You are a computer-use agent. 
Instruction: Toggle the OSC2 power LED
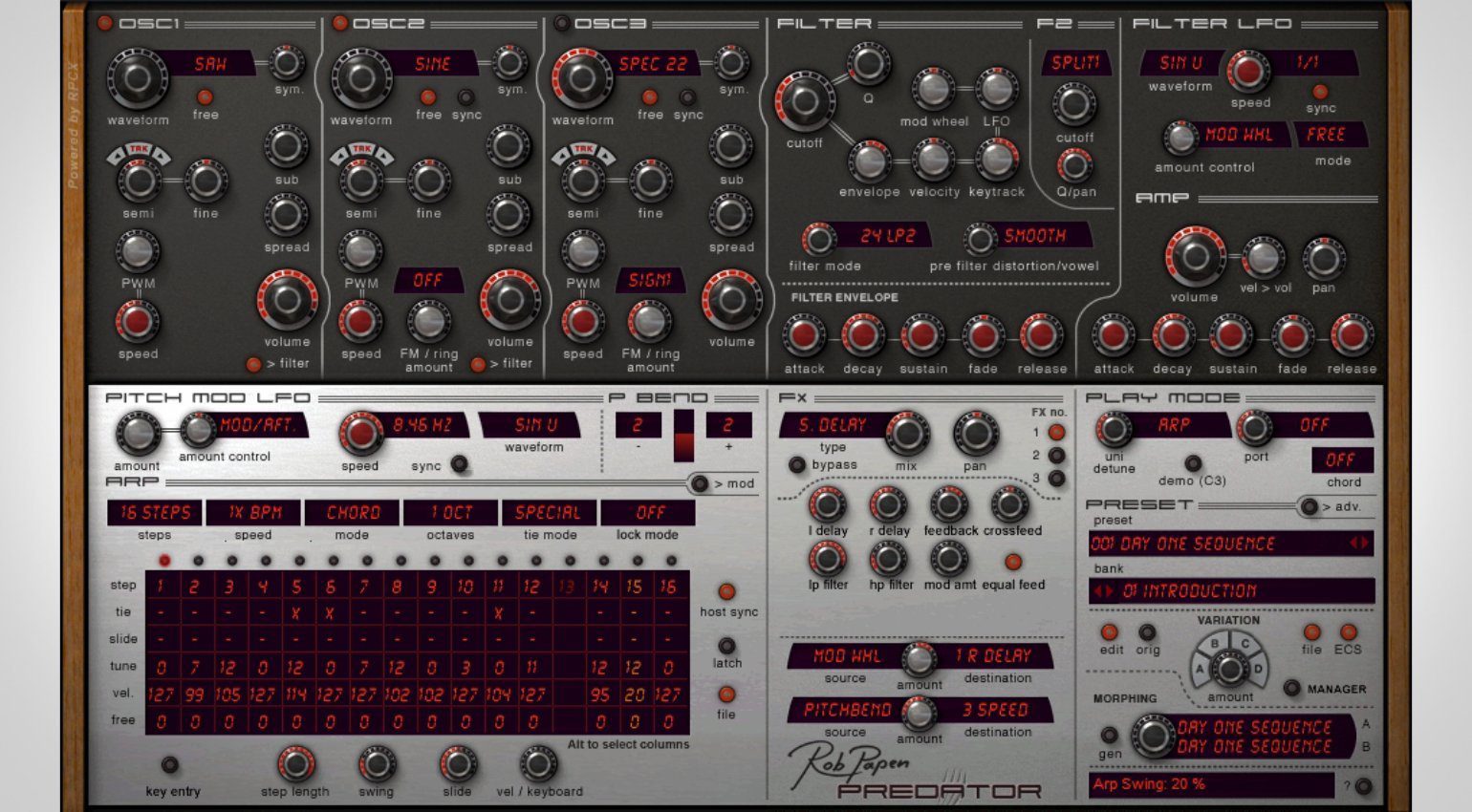pos(339,23)
